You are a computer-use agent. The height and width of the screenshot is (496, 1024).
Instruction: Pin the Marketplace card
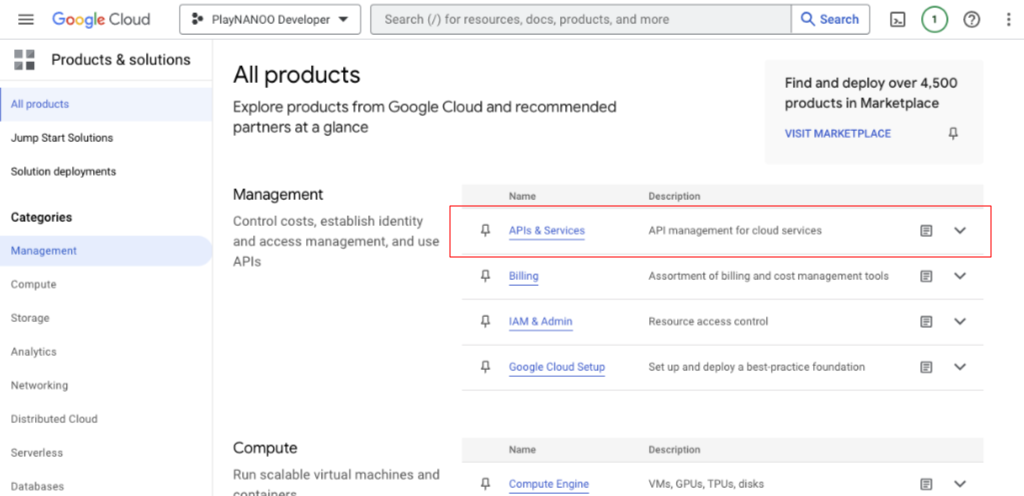(953, 134)
